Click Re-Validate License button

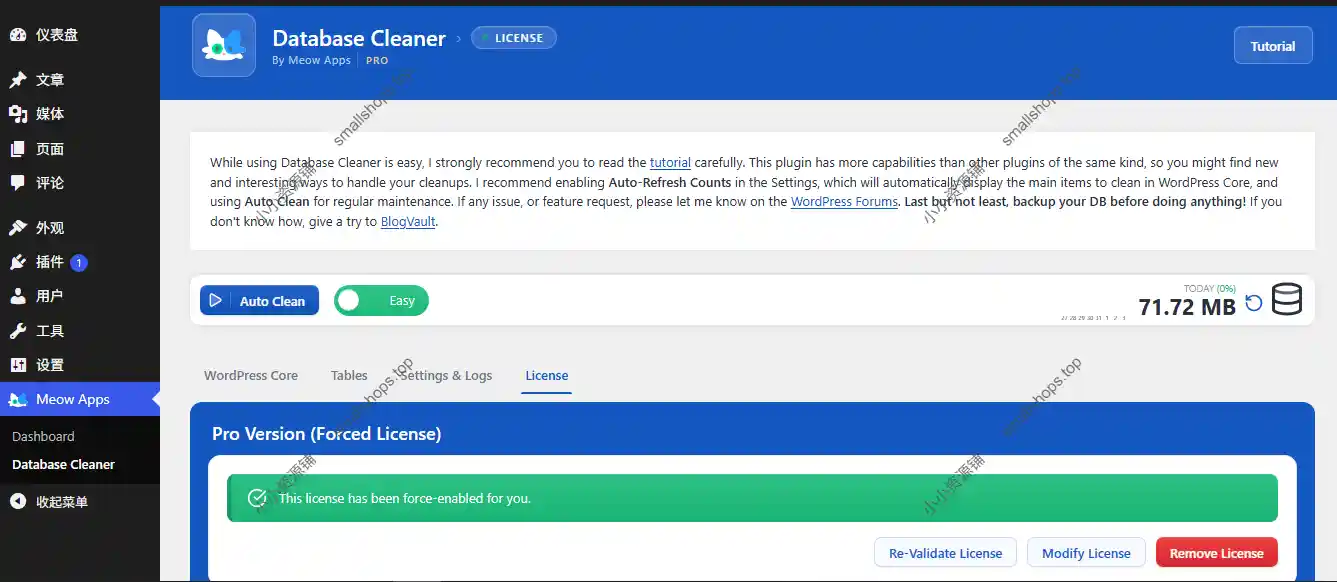(945, 553)
